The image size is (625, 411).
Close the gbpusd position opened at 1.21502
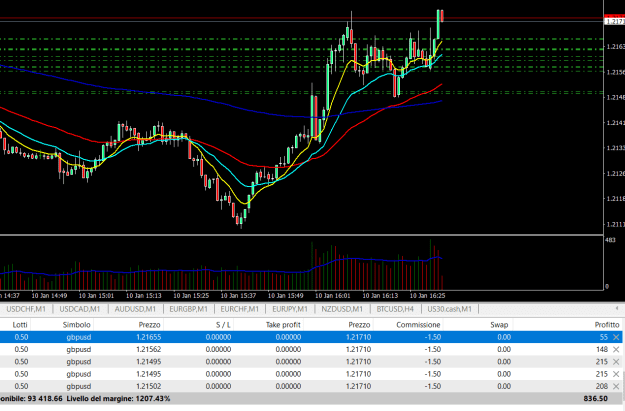pos(616,386)
